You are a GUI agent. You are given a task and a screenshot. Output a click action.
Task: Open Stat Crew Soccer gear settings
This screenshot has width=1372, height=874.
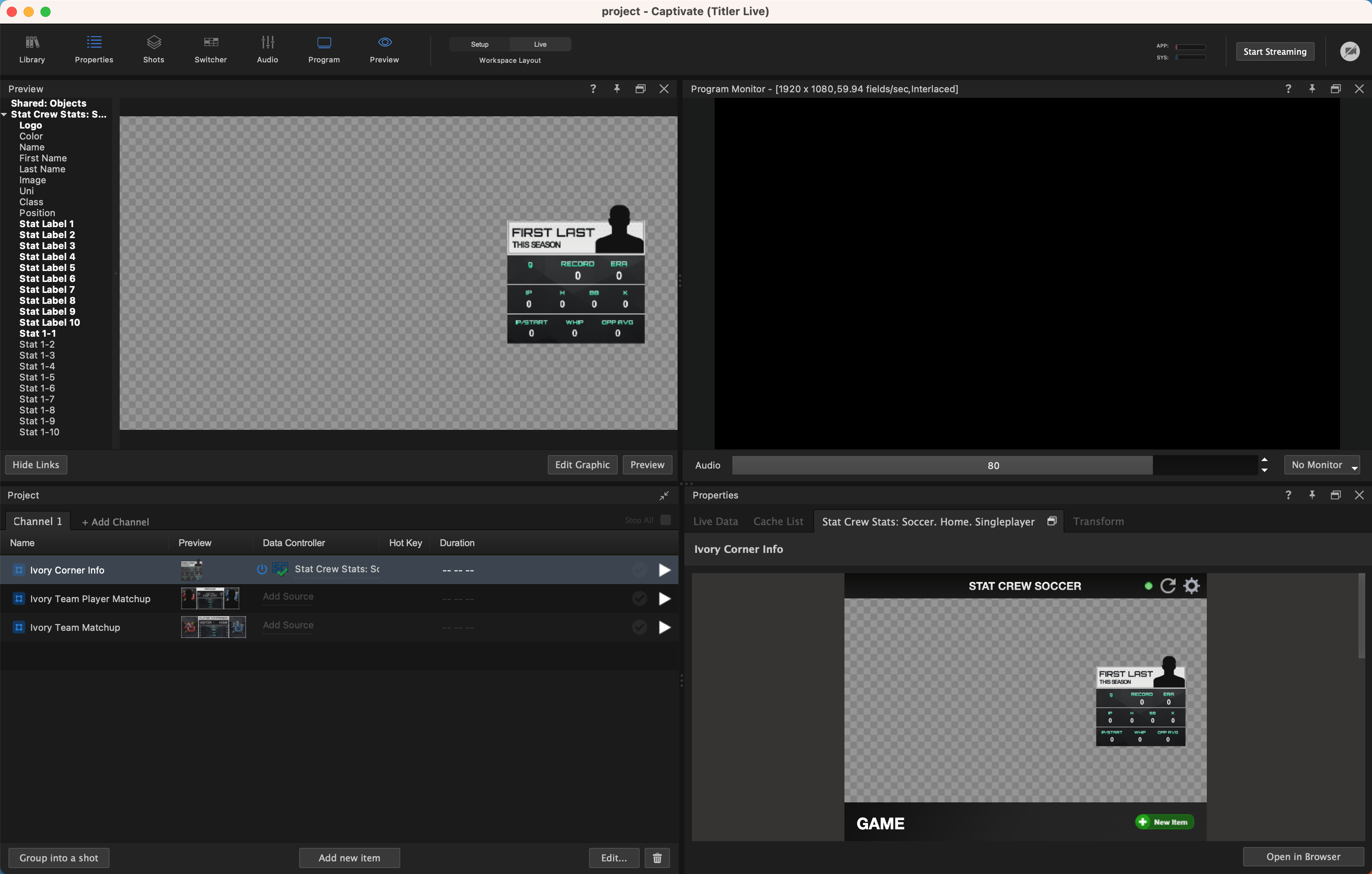click(1191, 586)
